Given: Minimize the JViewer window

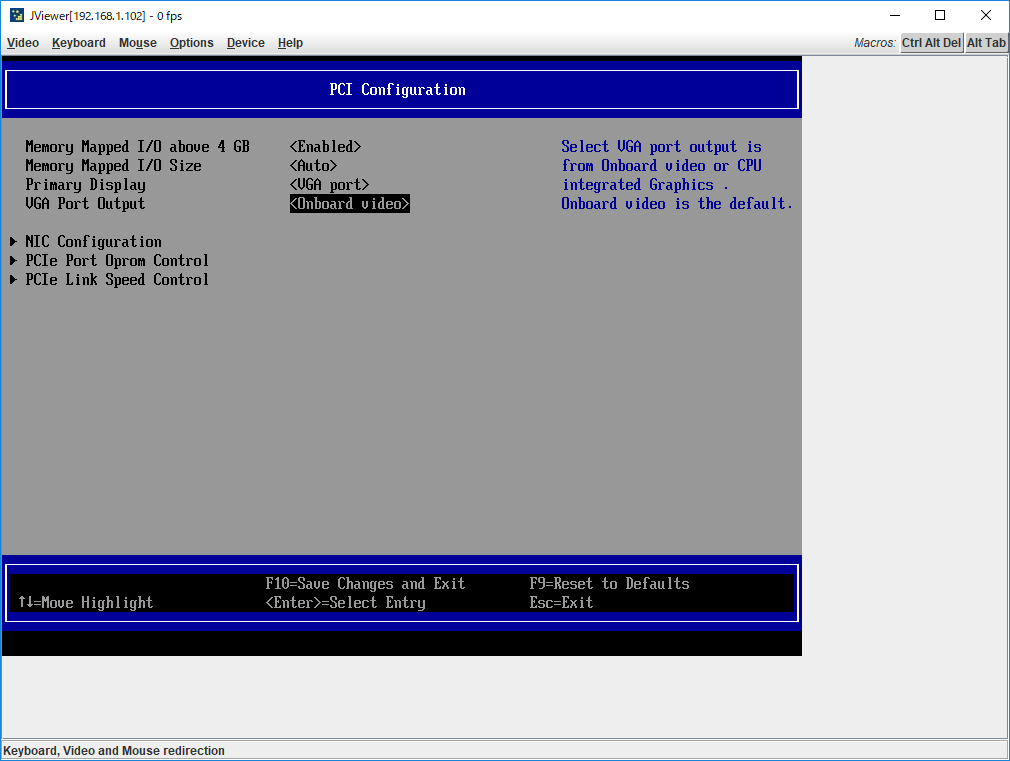Looking at the screenshot, I should pyautogui.click(x=895, y=15).
